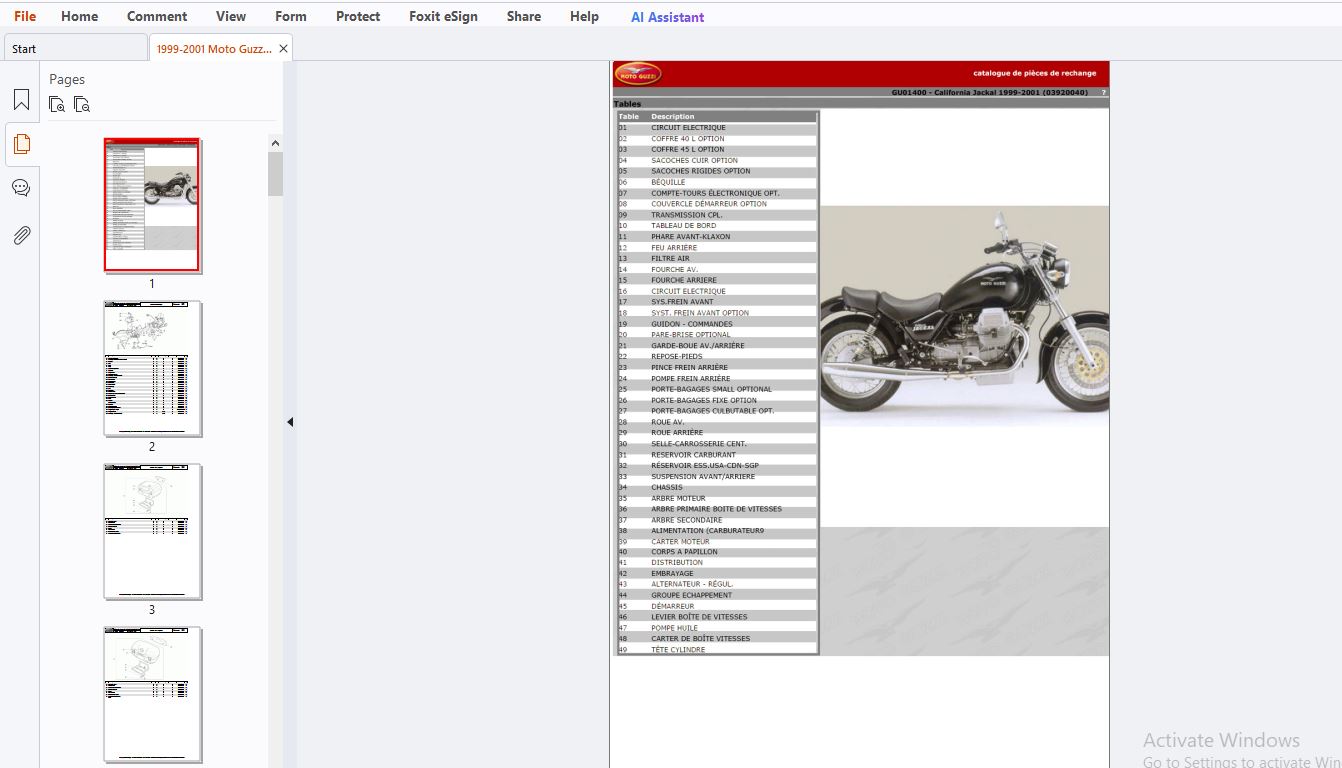The width and height of the screenshot is (1342, 768).
Task: Click GROUPE ECHAPPEMENT entry
Action: point(691,595)
